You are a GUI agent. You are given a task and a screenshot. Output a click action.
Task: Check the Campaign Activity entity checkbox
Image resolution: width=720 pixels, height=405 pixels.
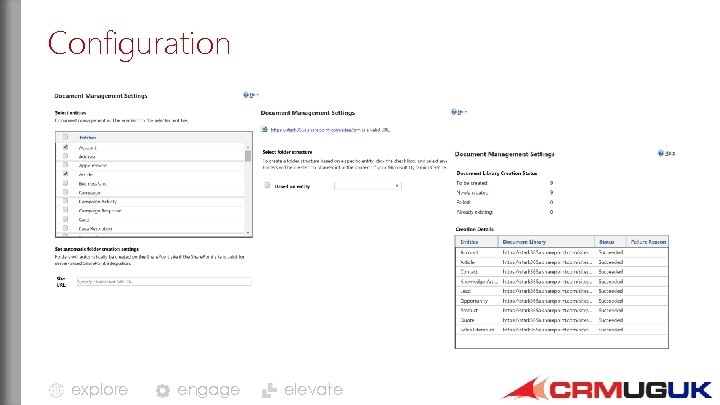point(65,201)
